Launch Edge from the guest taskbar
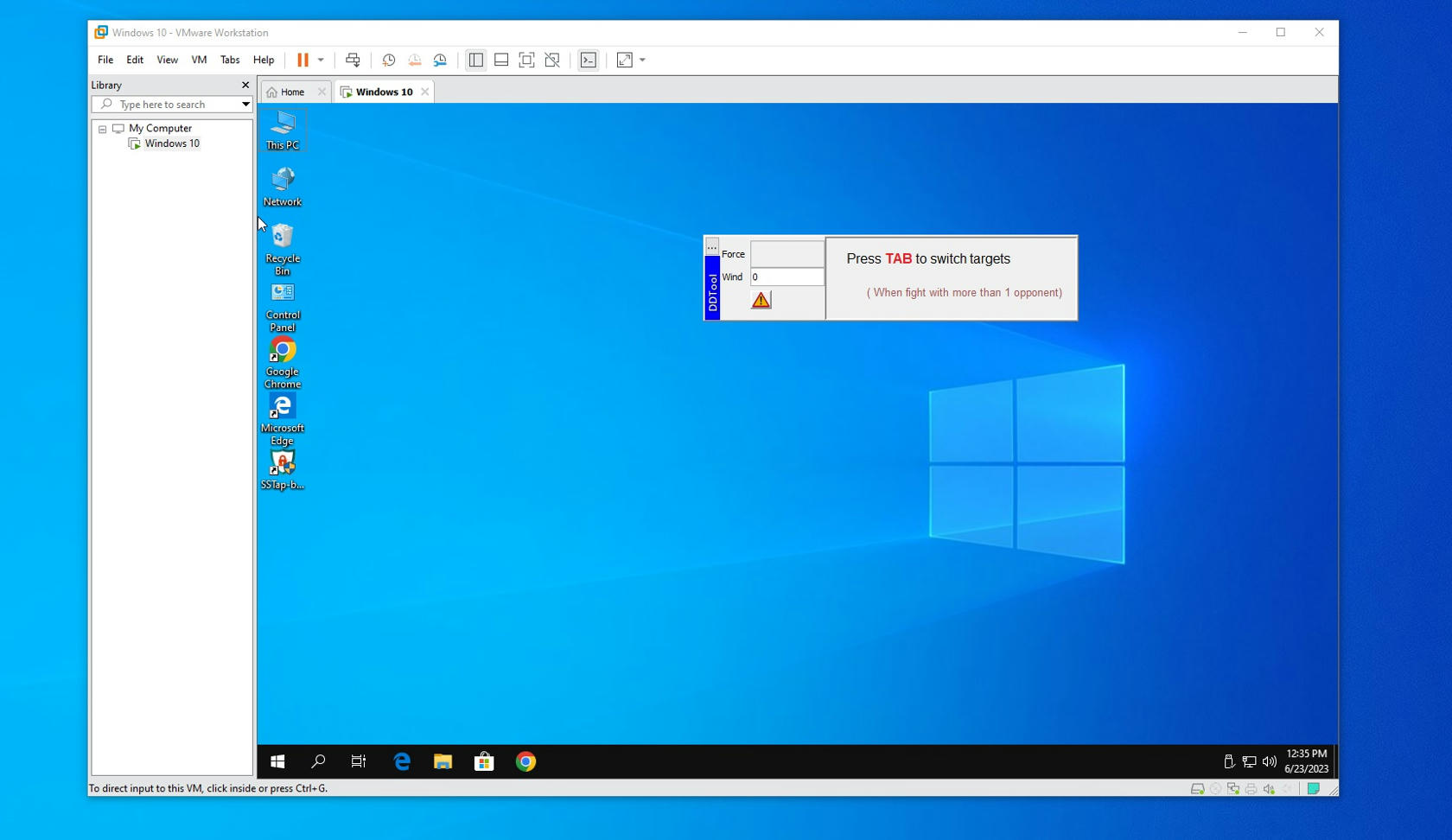Viewport: 1452px width, 840px height. coord(402,761)
